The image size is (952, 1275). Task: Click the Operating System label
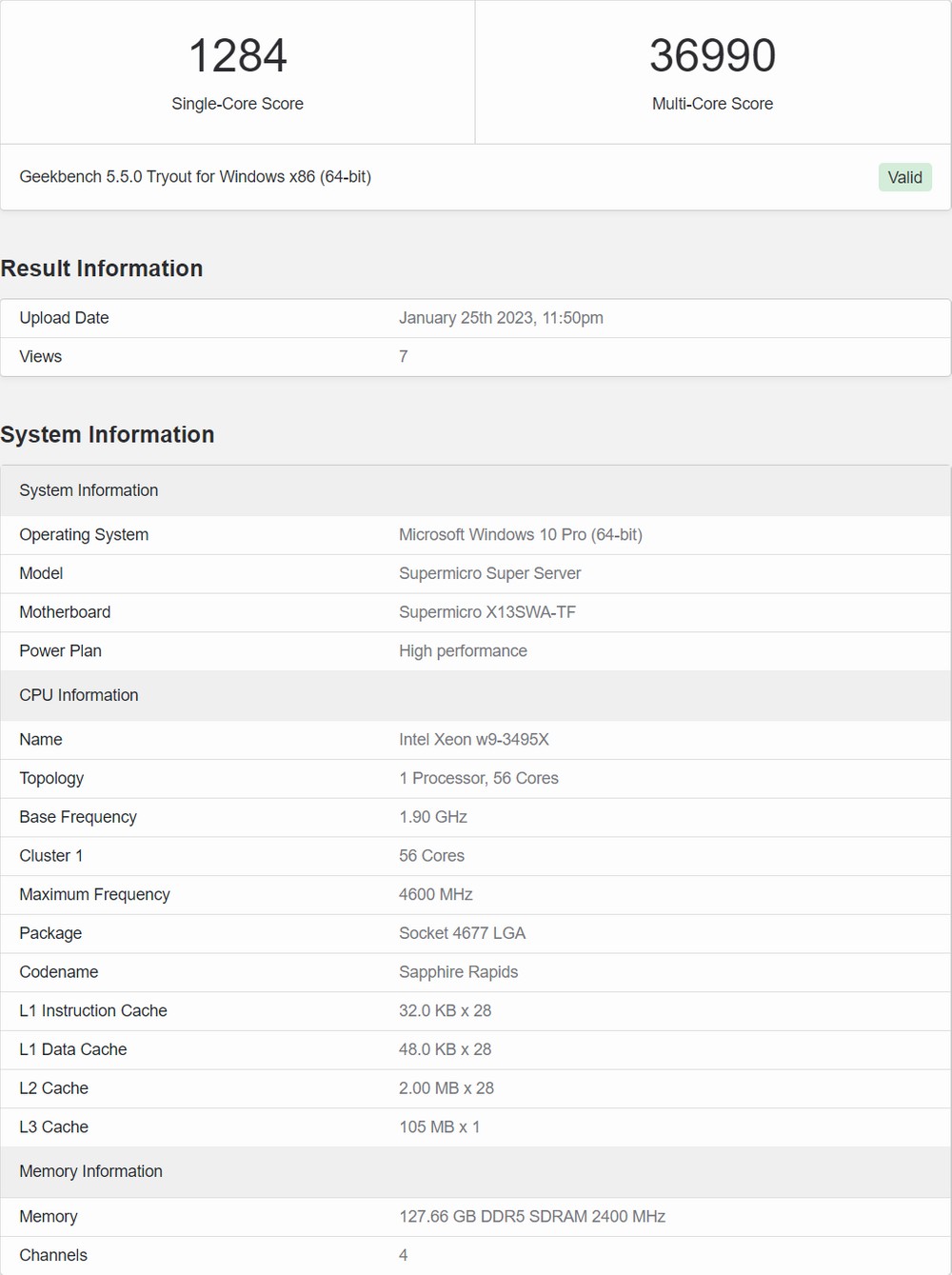pyautogui.click(x=84, y=535)
